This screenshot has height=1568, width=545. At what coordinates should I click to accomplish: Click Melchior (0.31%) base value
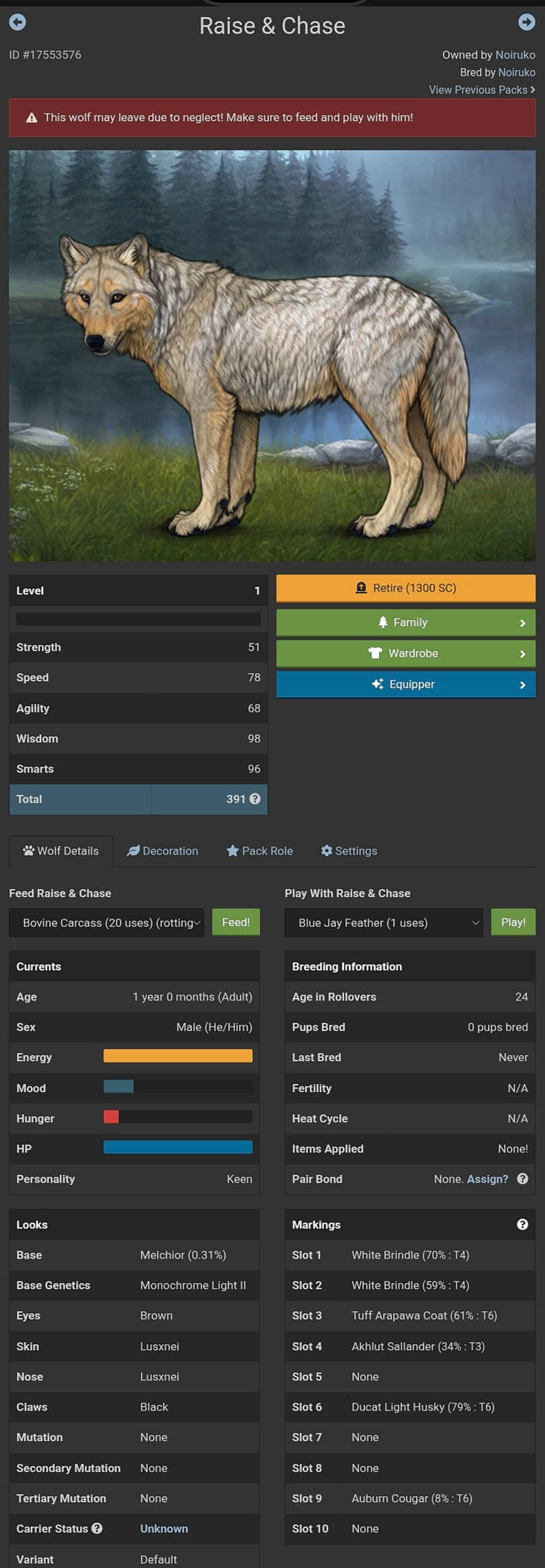183,1255
